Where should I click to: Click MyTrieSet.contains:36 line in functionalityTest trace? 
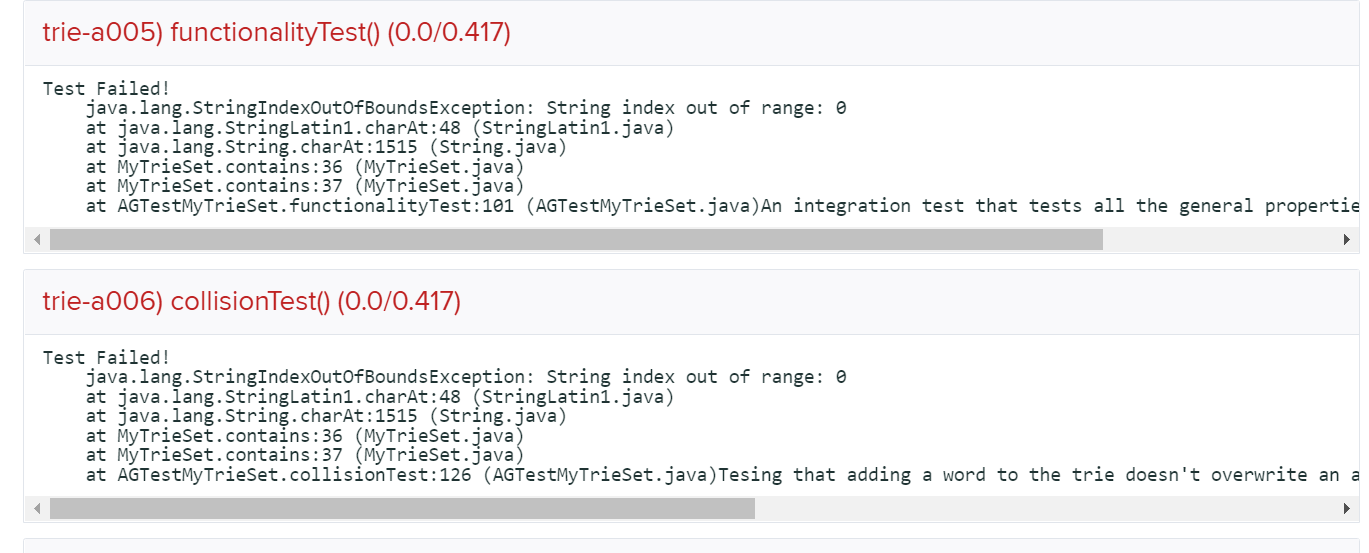(304, 167)
